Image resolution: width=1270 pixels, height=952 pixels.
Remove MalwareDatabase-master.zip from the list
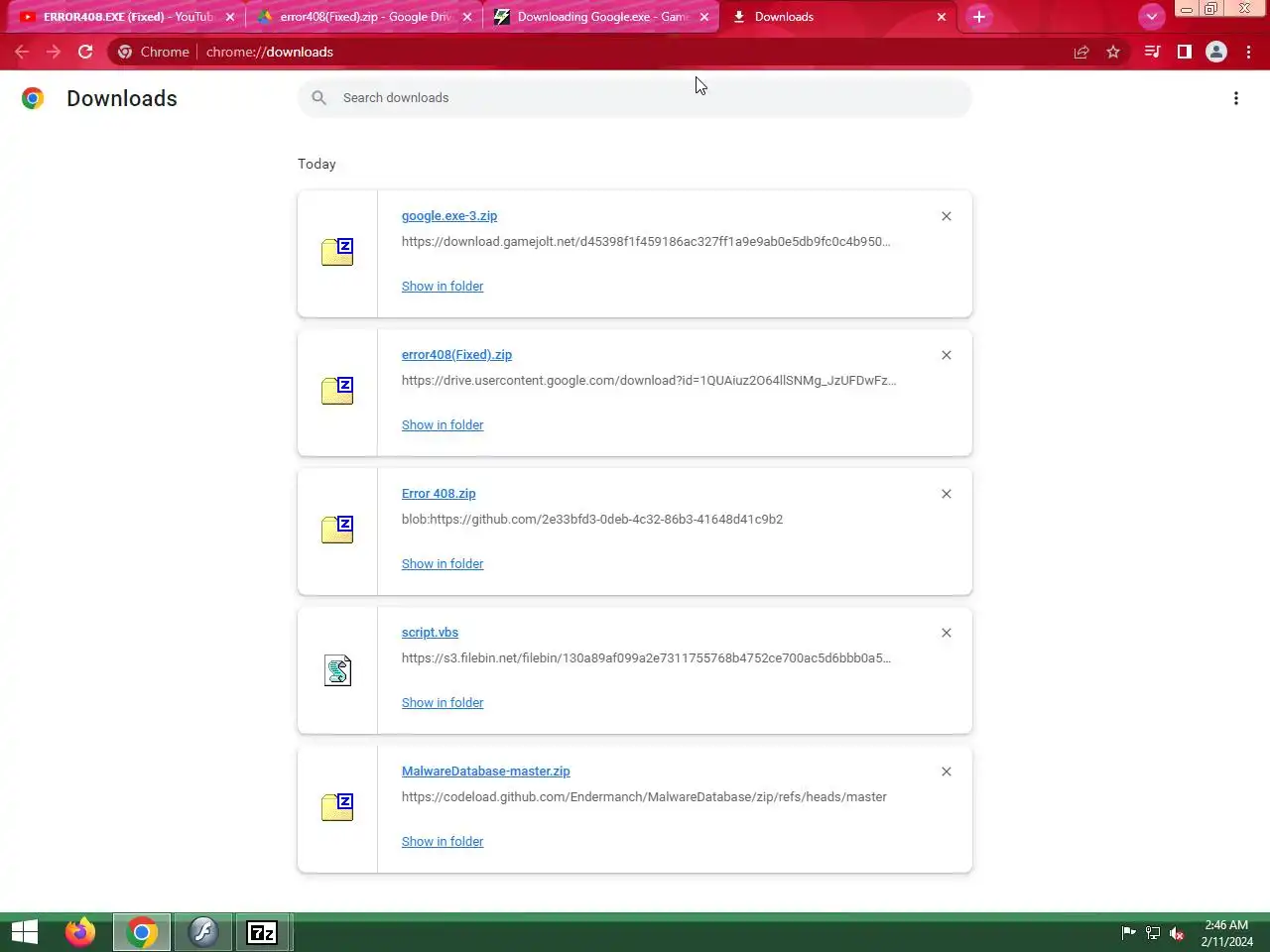coord(947,772)
